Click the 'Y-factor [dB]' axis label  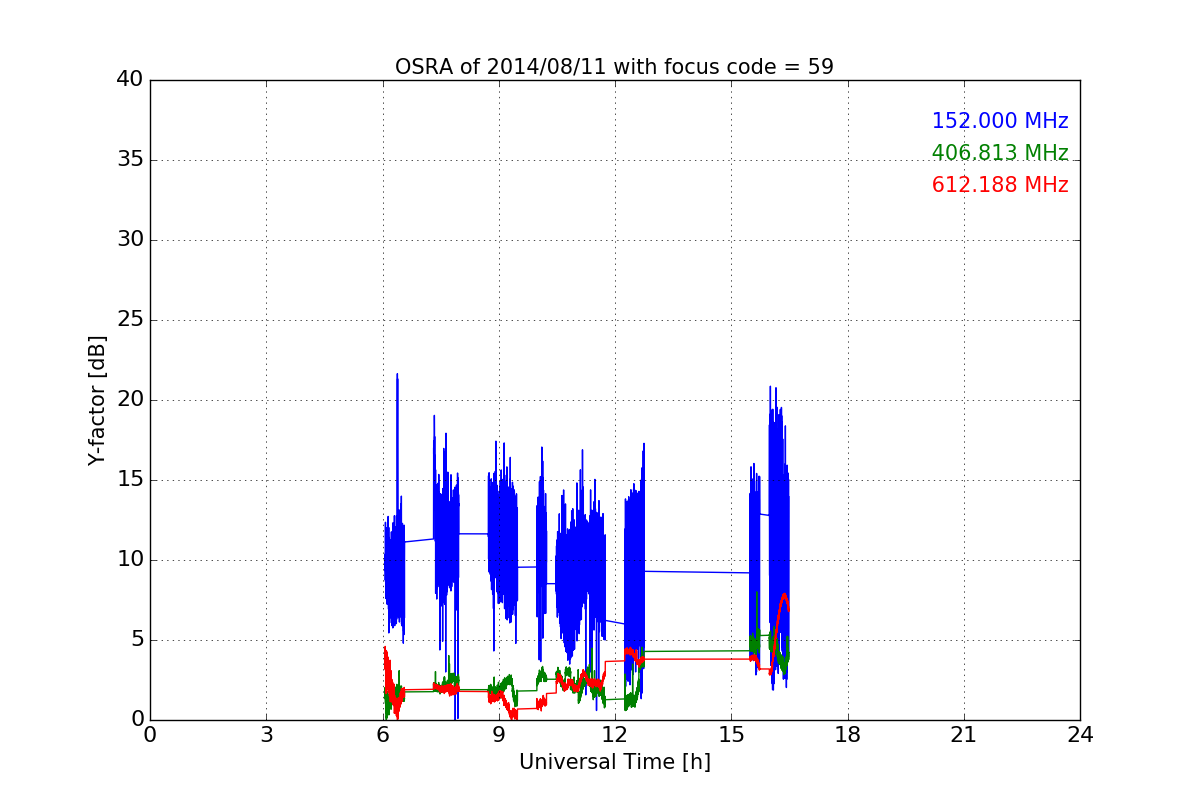(97, 400)
